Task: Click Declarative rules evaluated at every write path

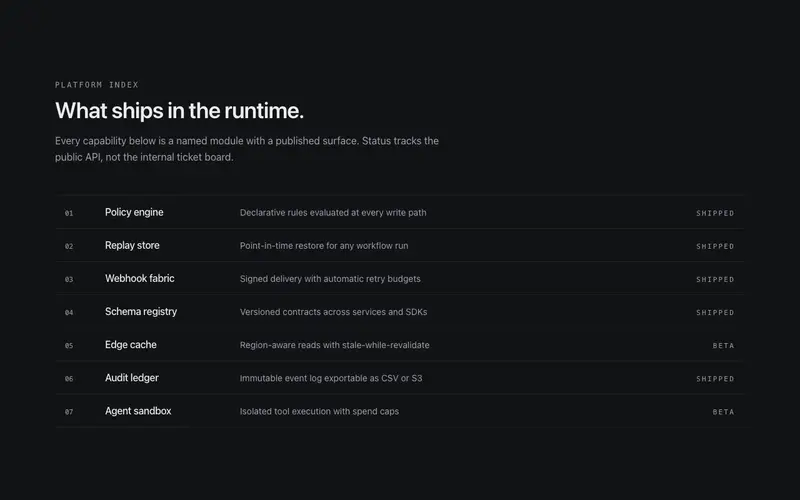Action: tap(333, 213)
